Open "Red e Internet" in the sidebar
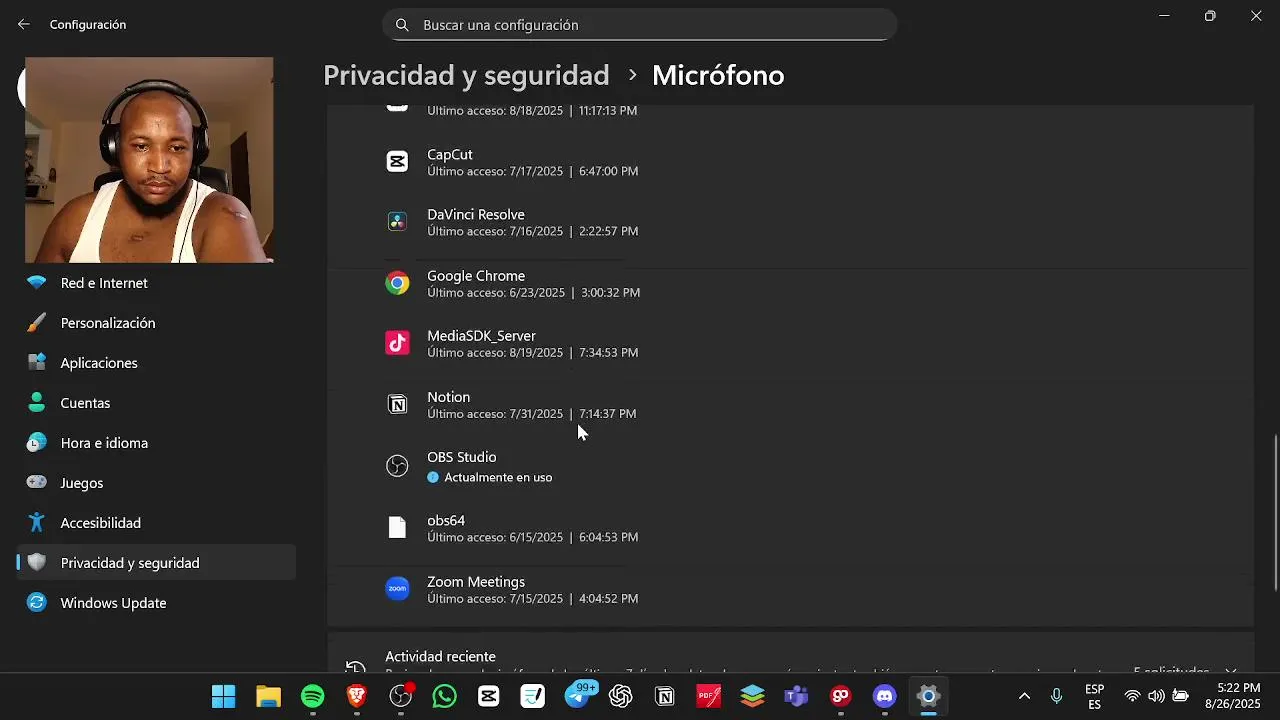The width and height of the screenshot is (1280, 720). 156,283
